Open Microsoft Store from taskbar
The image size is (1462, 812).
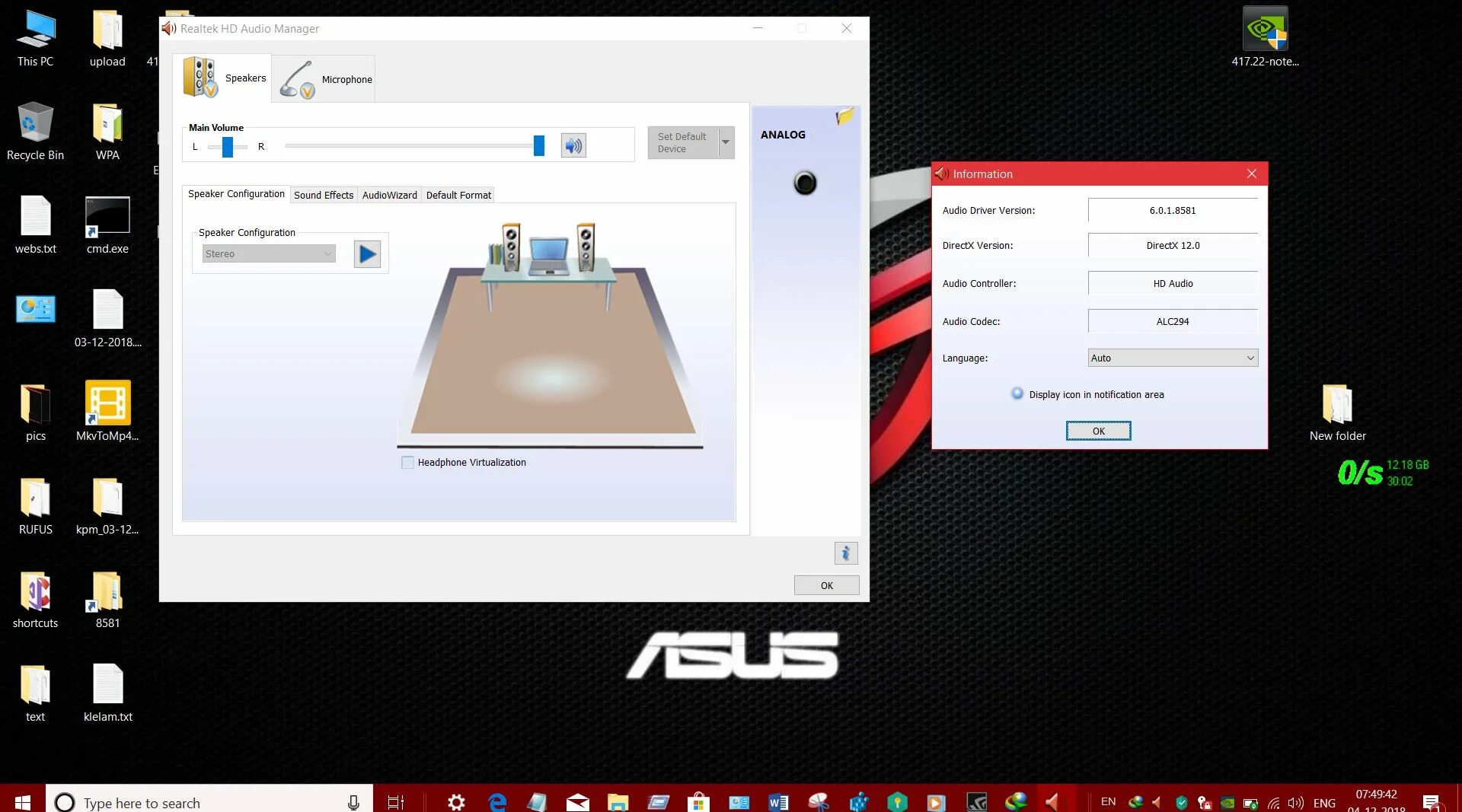(x=698, y=802)
